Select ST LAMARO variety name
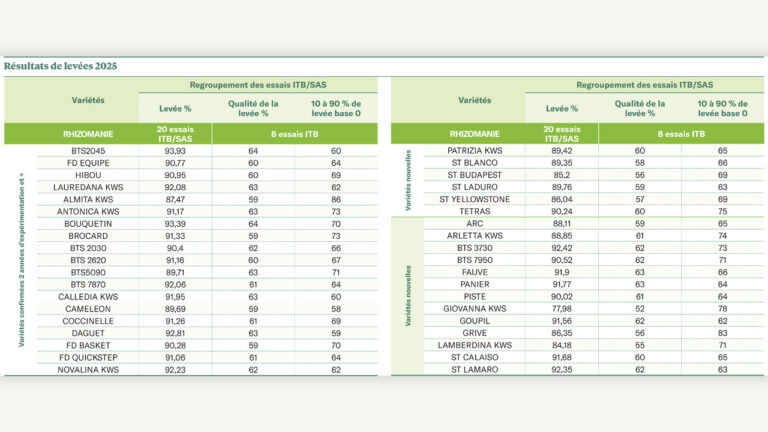 475,369
